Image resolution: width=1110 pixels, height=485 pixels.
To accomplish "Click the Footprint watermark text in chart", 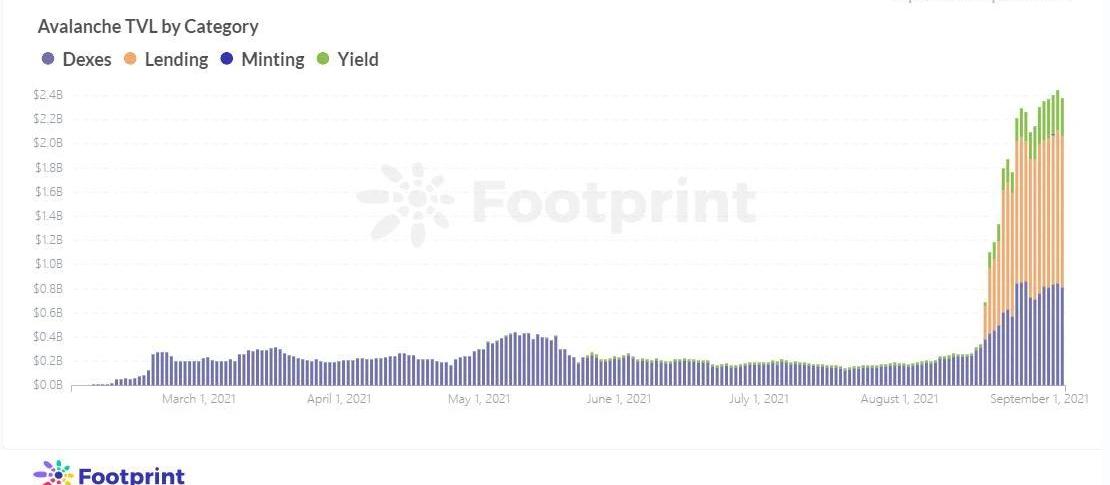I will click(614, 204).
